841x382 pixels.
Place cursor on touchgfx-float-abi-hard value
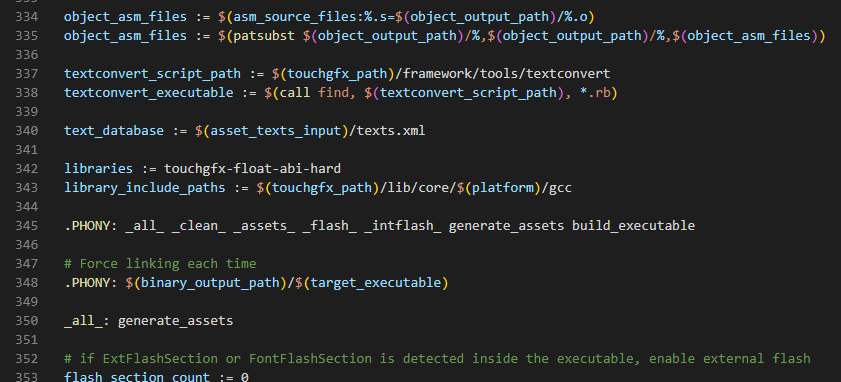pyautogui.click(x=252, y=168)
